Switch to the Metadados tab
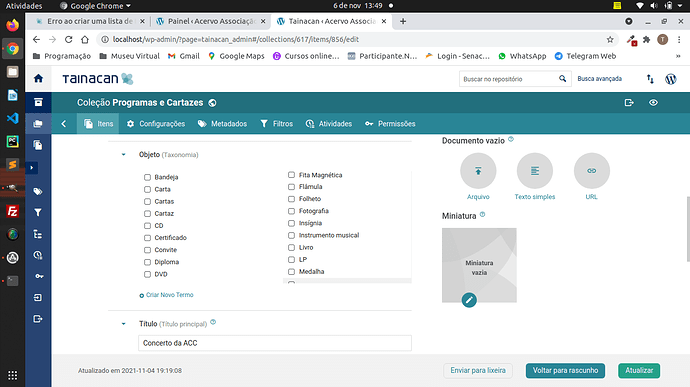690x387 pixels. pyautogui.click(x=223, y=124)
